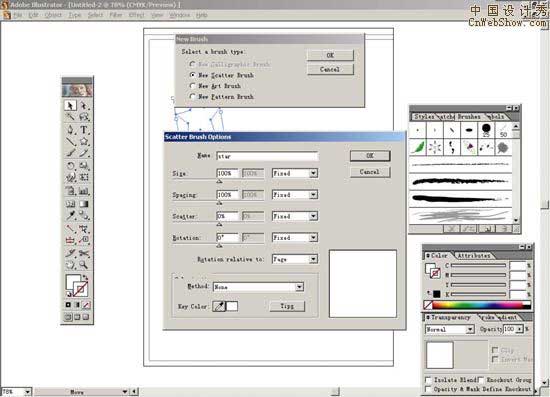Enable the Isolate Blending checkbox

(428, 380)
